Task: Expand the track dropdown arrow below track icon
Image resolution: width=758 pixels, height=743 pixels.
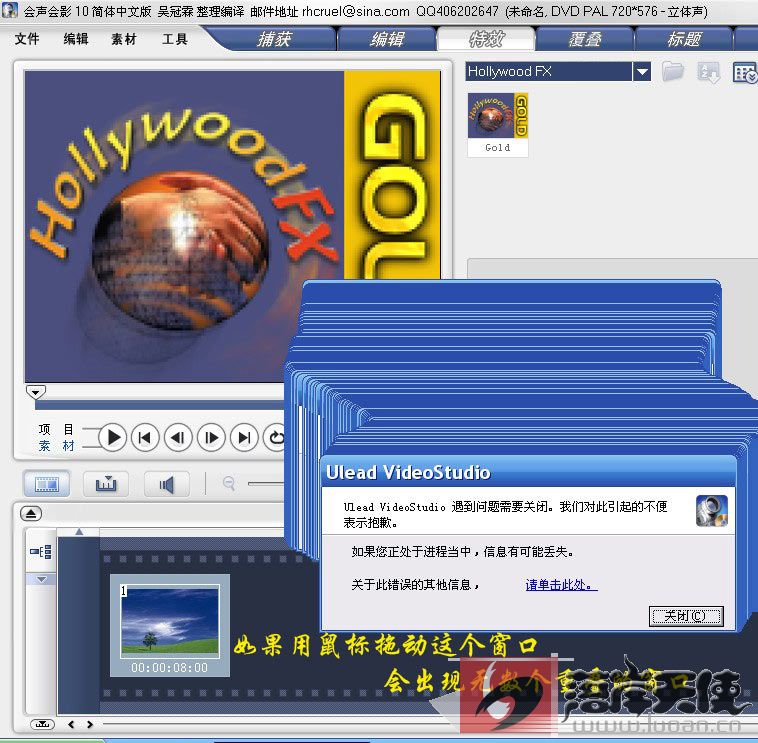Action: click(x=41, y=579)
